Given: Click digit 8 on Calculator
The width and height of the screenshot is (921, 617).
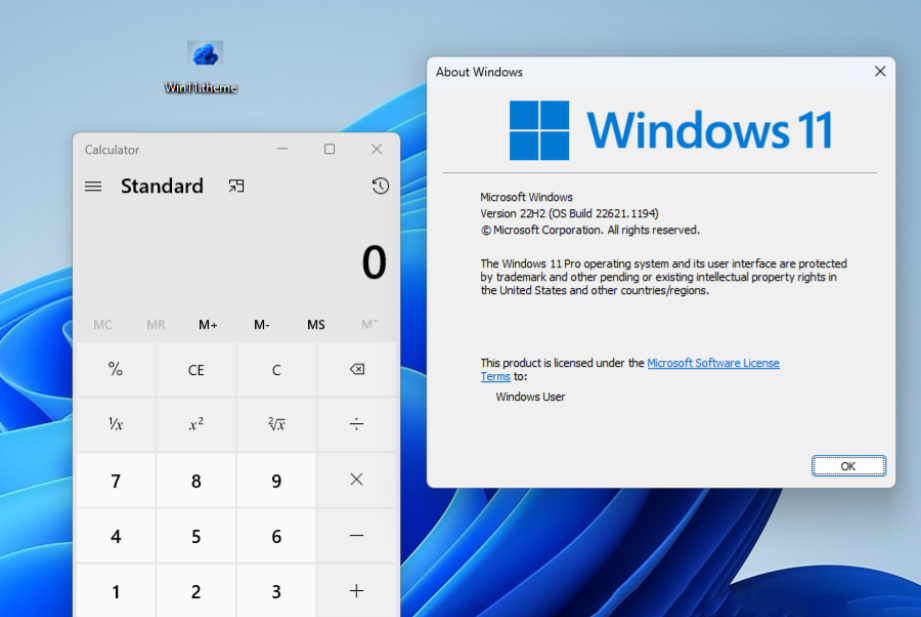Looking at the screenshot, I should [196, 481].
